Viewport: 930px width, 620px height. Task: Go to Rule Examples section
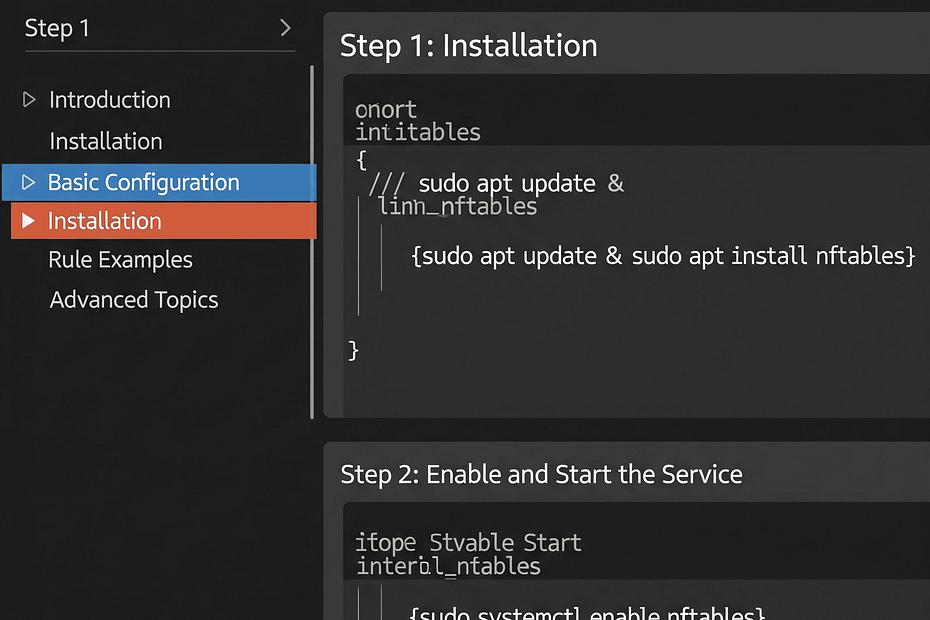[120, 260]
